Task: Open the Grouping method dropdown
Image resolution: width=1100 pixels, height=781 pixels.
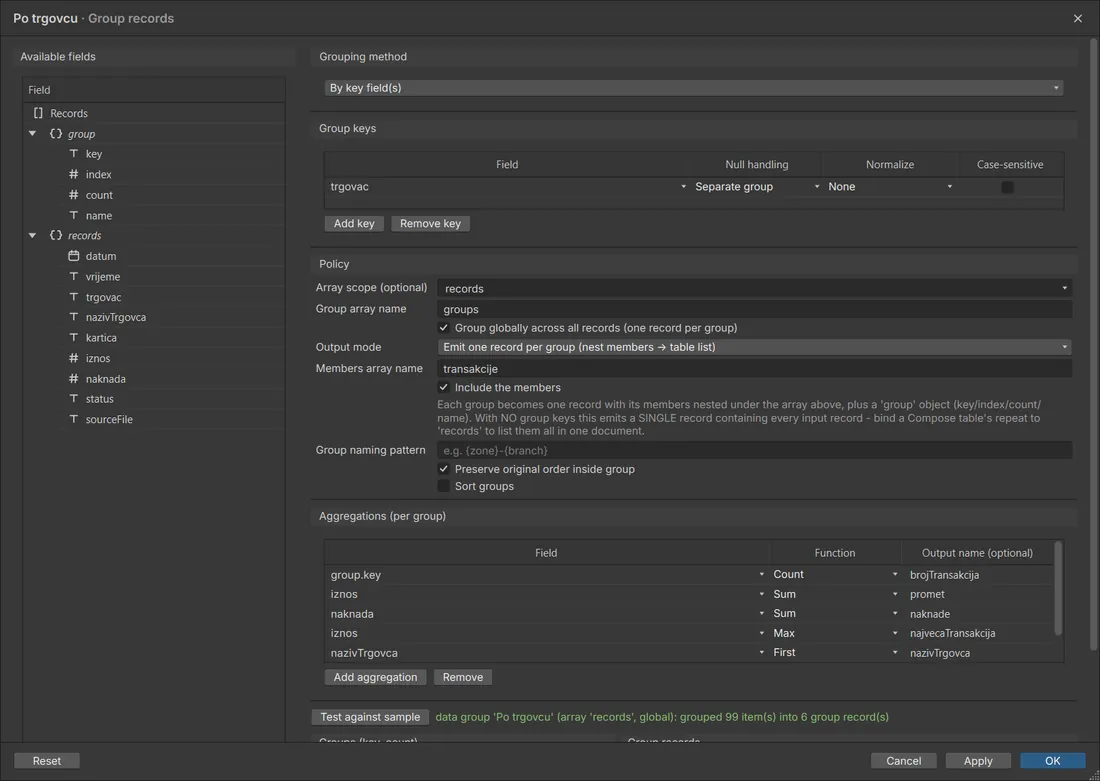Action: [694, 88]
